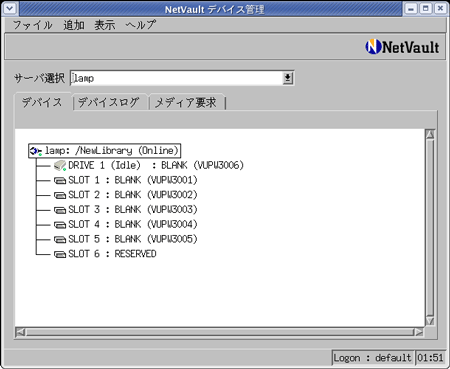Click the SLOT 2 media icon

(60, 195)
